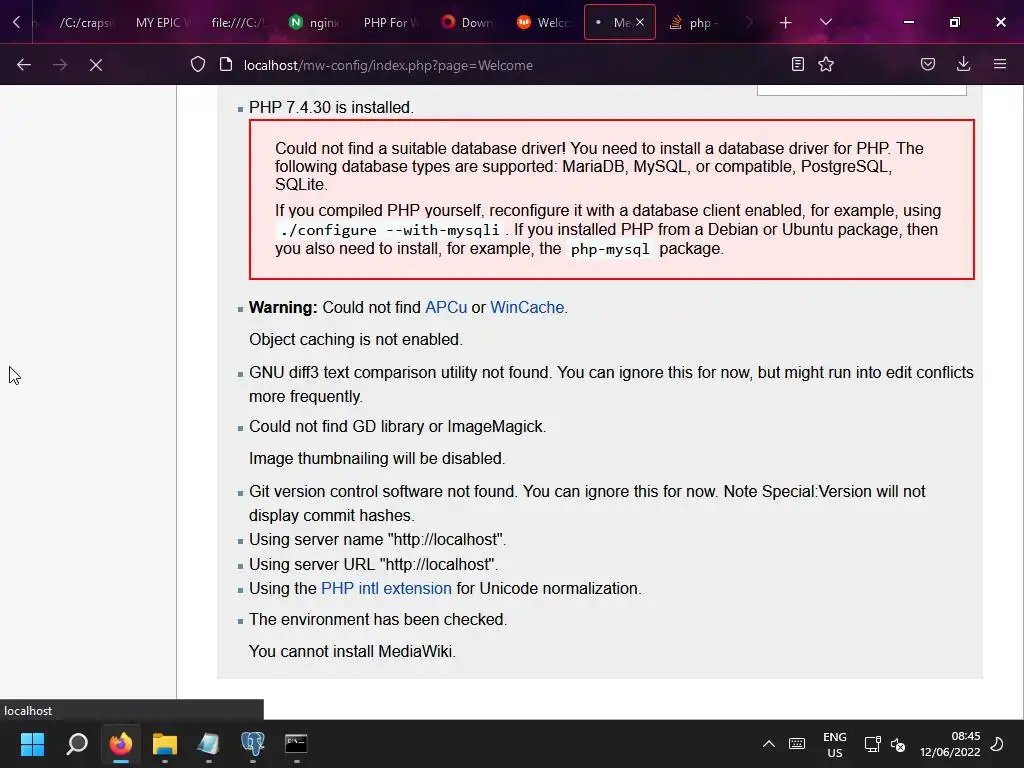Open a new tab with plus
Image resolution: width=1024 pixels, height=768 pixels.
click(786, 23)
